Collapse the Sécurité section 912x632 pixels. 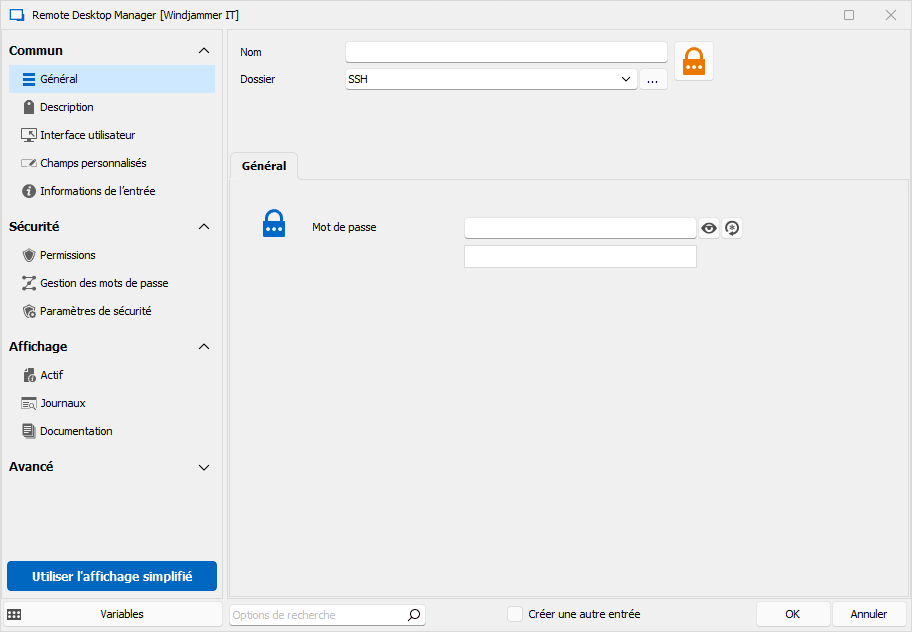coord(204,227)
